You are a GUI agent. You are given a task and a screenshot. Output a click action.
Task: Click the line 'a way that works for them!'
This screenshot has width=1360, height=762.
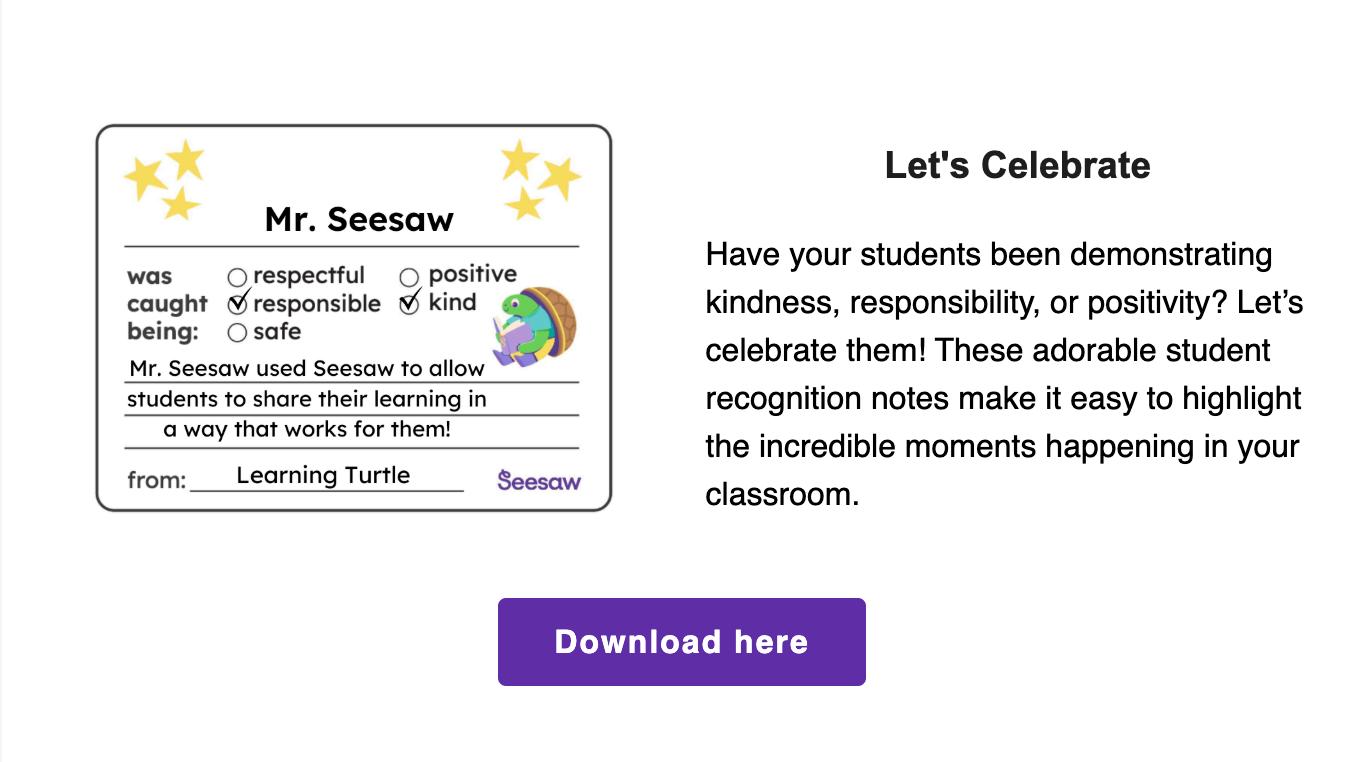coord(307,430)
